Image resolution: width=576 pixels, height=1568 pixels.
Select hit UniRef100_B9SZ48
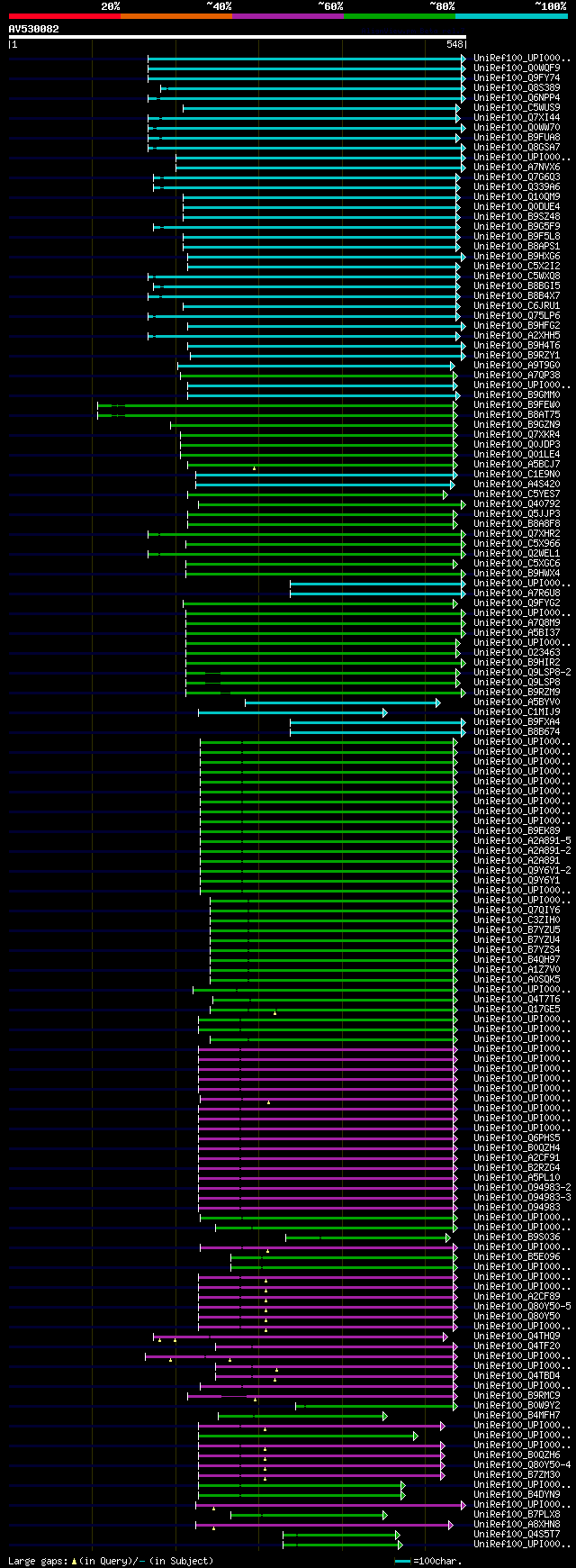click(517, 217)
